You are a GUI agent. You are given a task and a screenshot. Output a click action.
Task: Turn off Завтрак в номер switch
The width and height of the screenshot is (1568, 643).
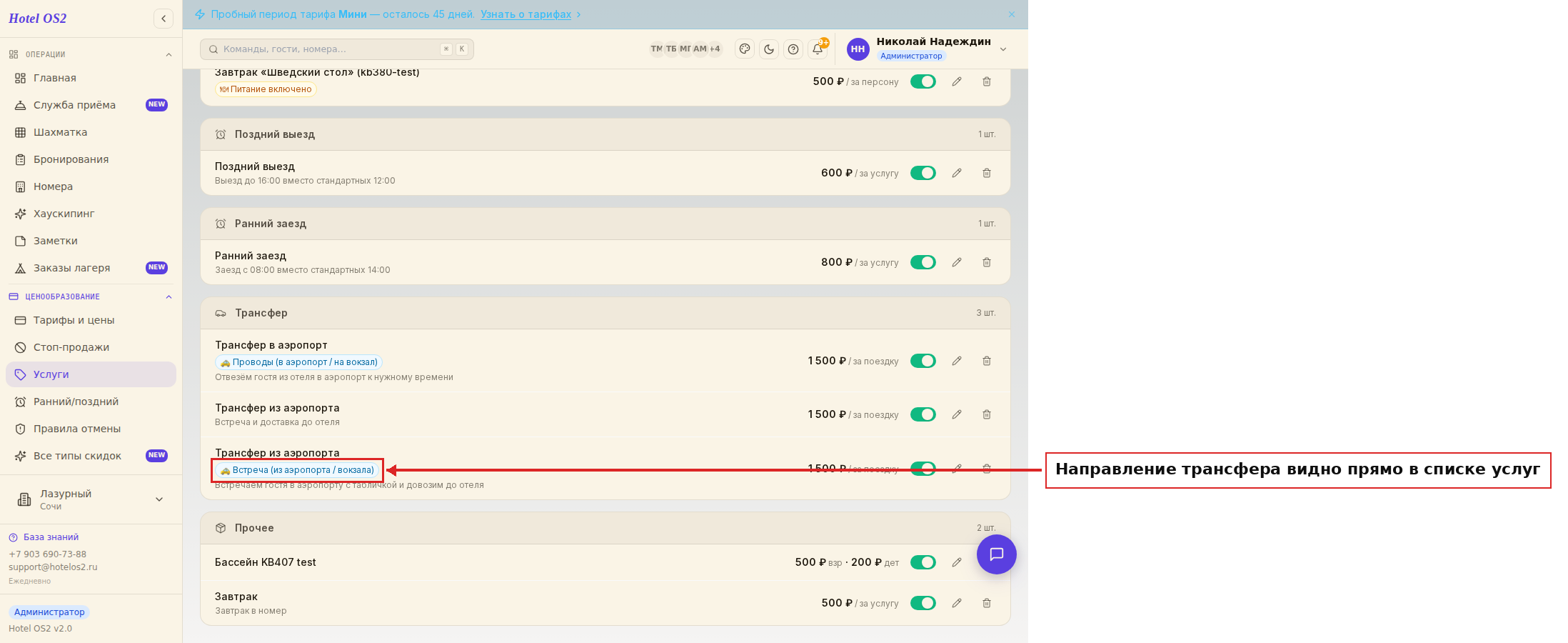tap(923, 603)
